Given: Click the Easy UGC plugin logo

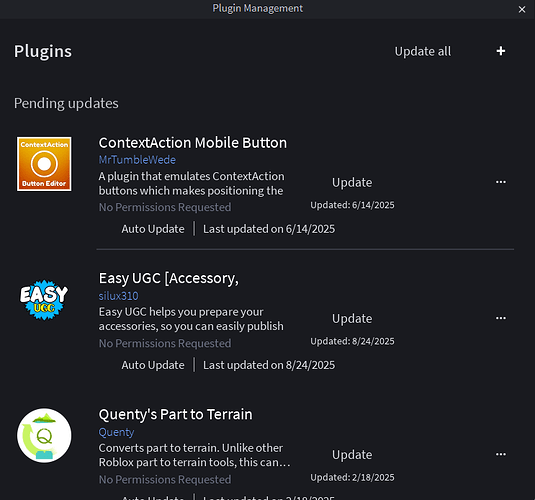Looking at the screenshot, I should [44, 300].
